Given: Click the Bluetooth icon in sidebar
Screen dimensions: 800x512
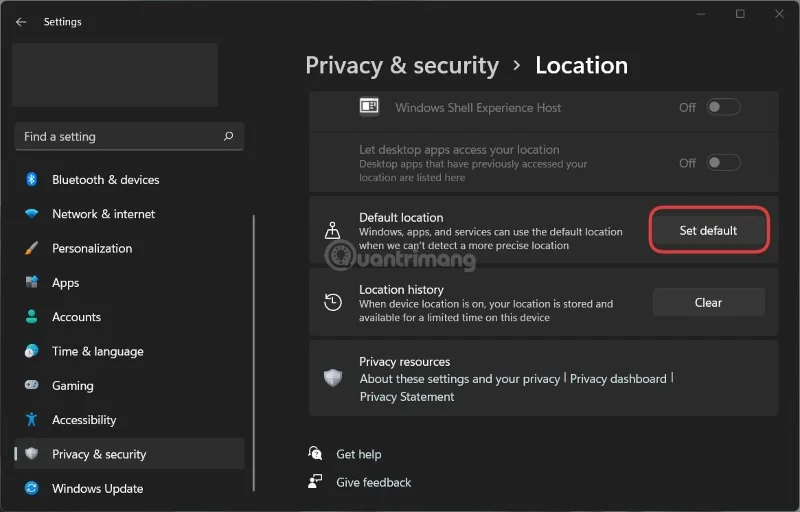Looking at the screenshot, I should coord(32,180).
